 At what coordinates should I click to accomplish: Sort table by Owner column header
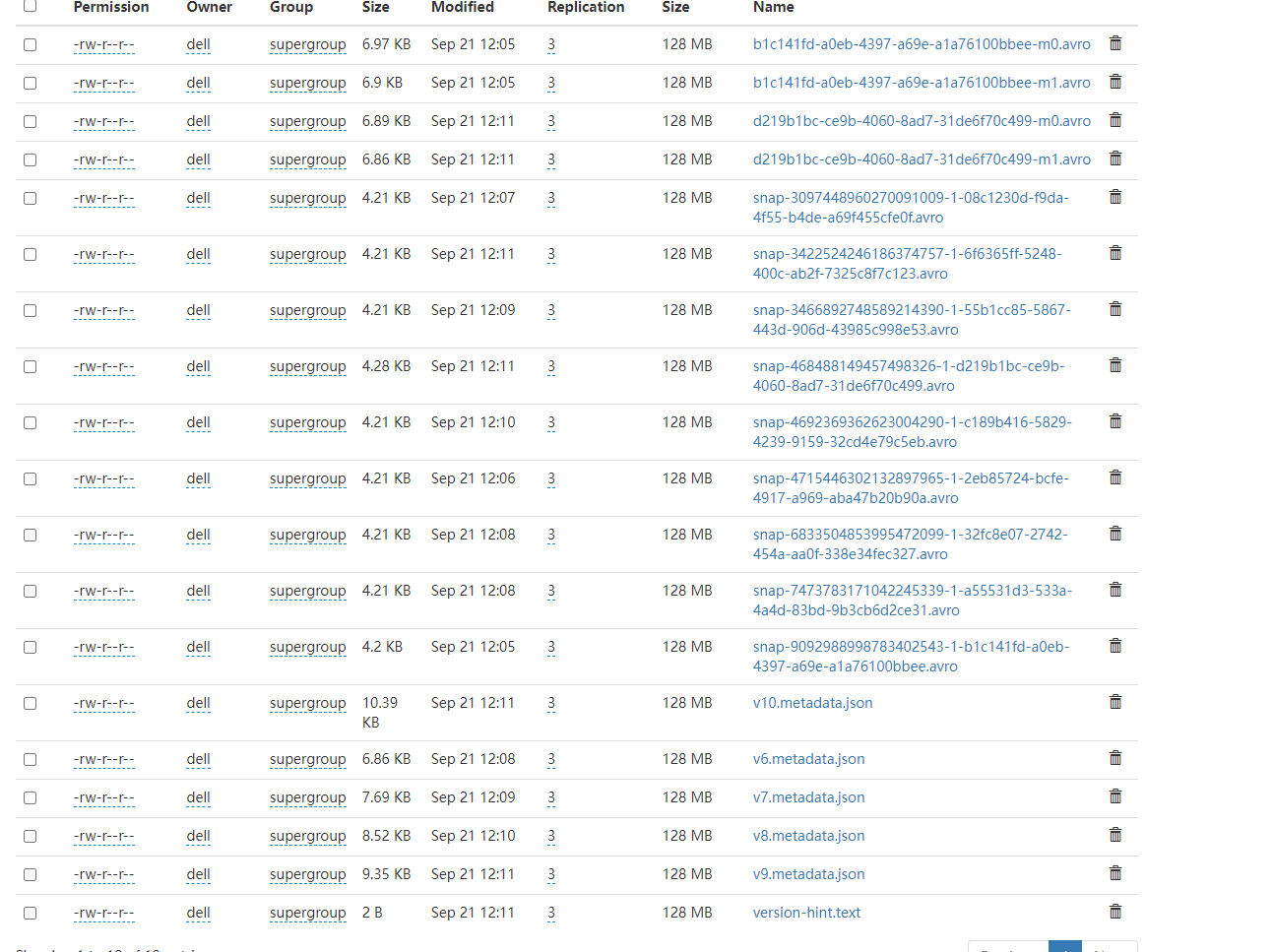click(x=209, y=7)
